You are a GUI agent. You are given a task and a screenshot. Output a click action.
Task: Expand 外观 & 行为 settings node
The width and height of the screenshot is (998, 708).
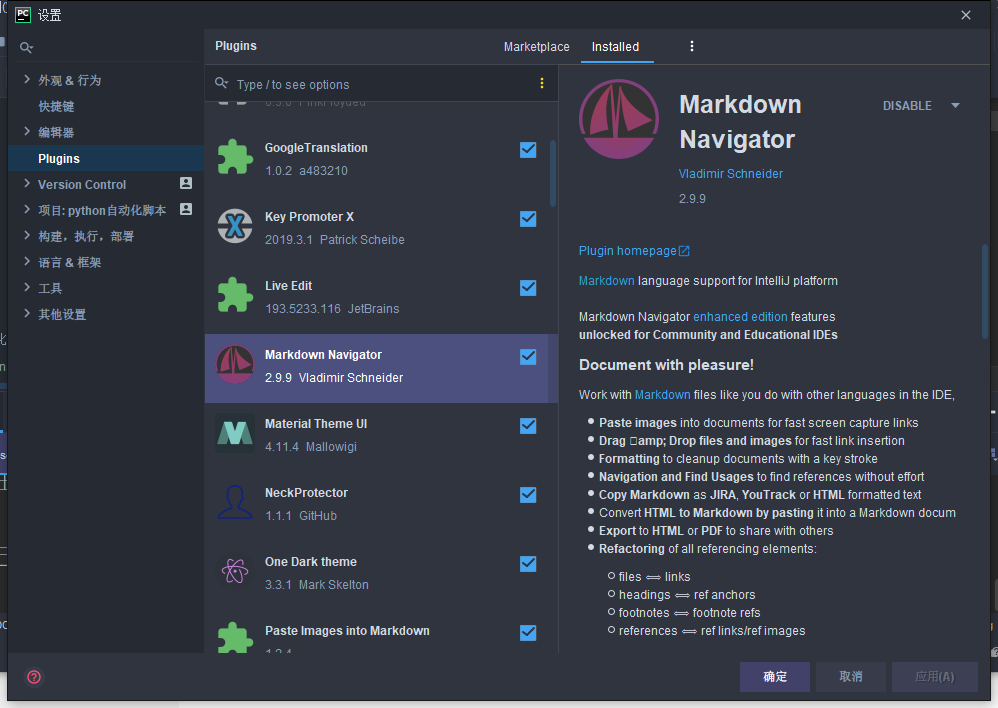(27, 79)
